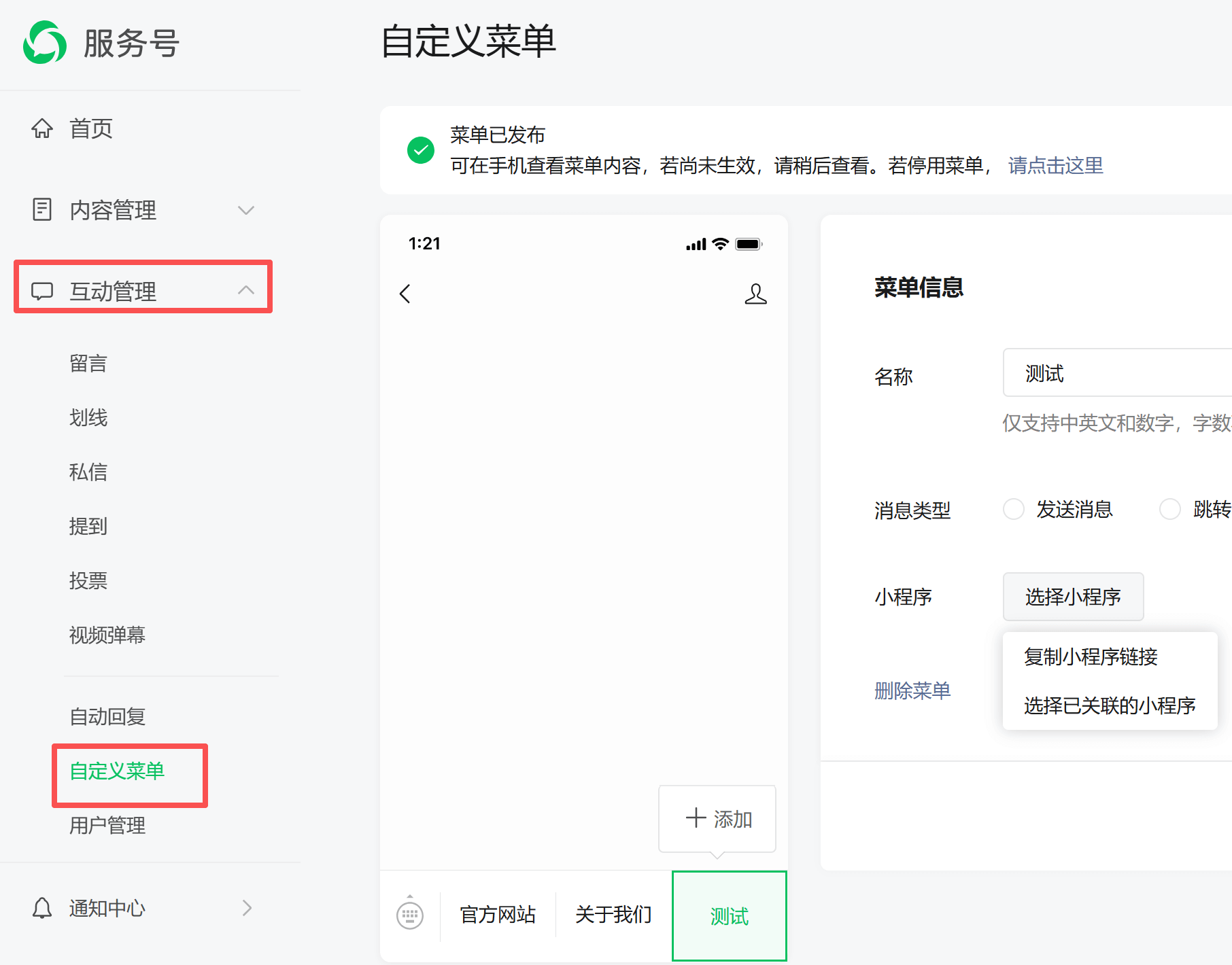Click the keyboard icon in phone menu bar

pyautogui.click(x=410, y=915)
